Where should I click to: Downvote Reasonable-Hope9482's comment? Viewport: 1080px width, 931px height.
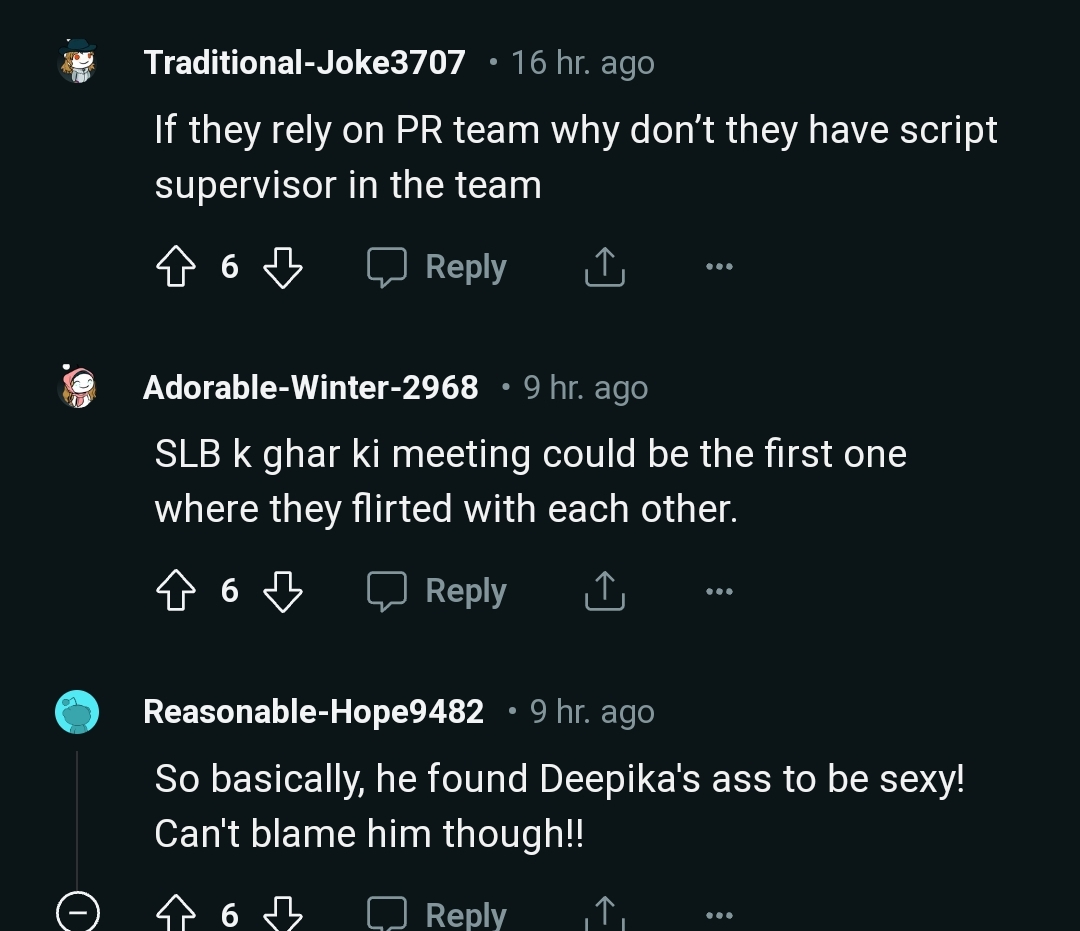tap(282, 913)
